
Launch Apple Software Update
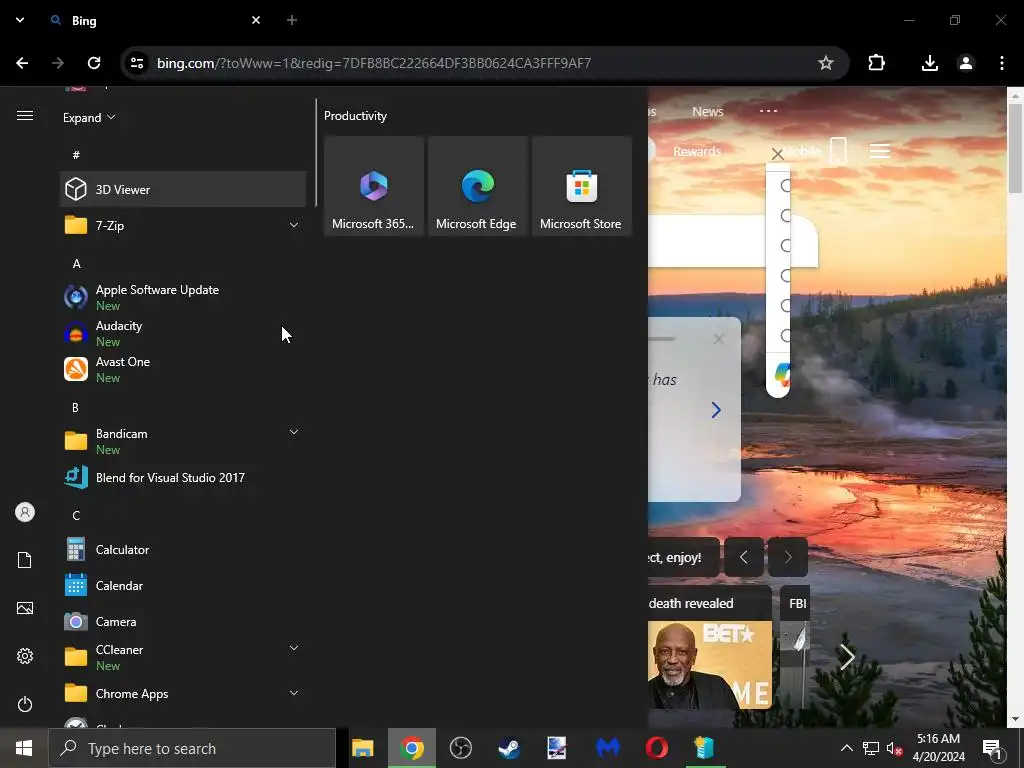coord(183,297)
